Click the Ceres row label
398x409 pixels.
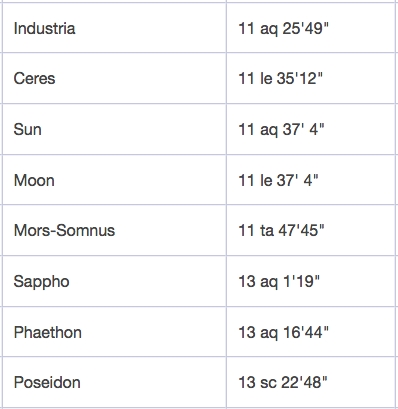pos(34,79)
